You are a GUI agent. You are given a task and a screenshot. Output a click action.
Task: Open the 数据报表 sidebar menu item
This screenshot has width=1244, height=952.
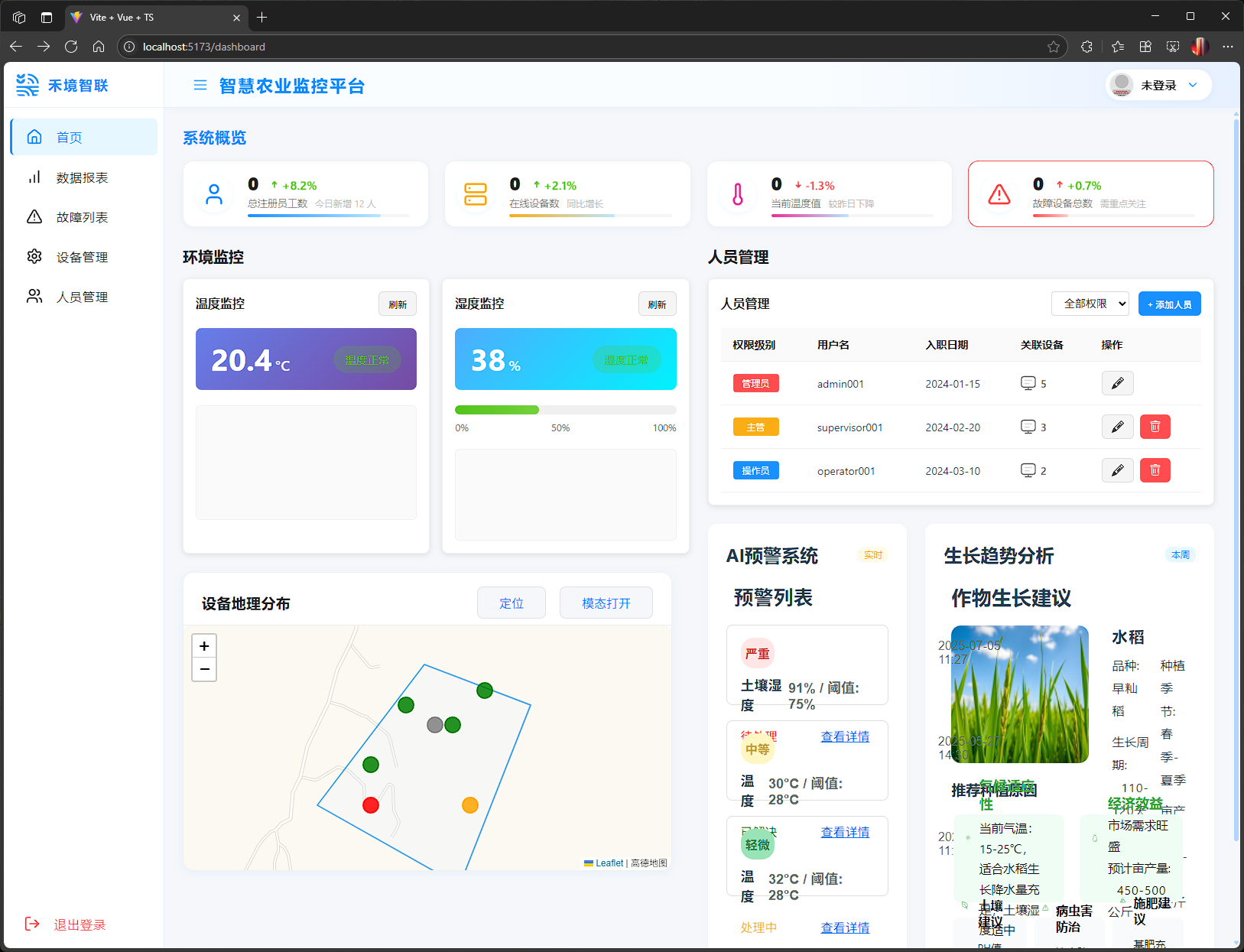[83, 177]
